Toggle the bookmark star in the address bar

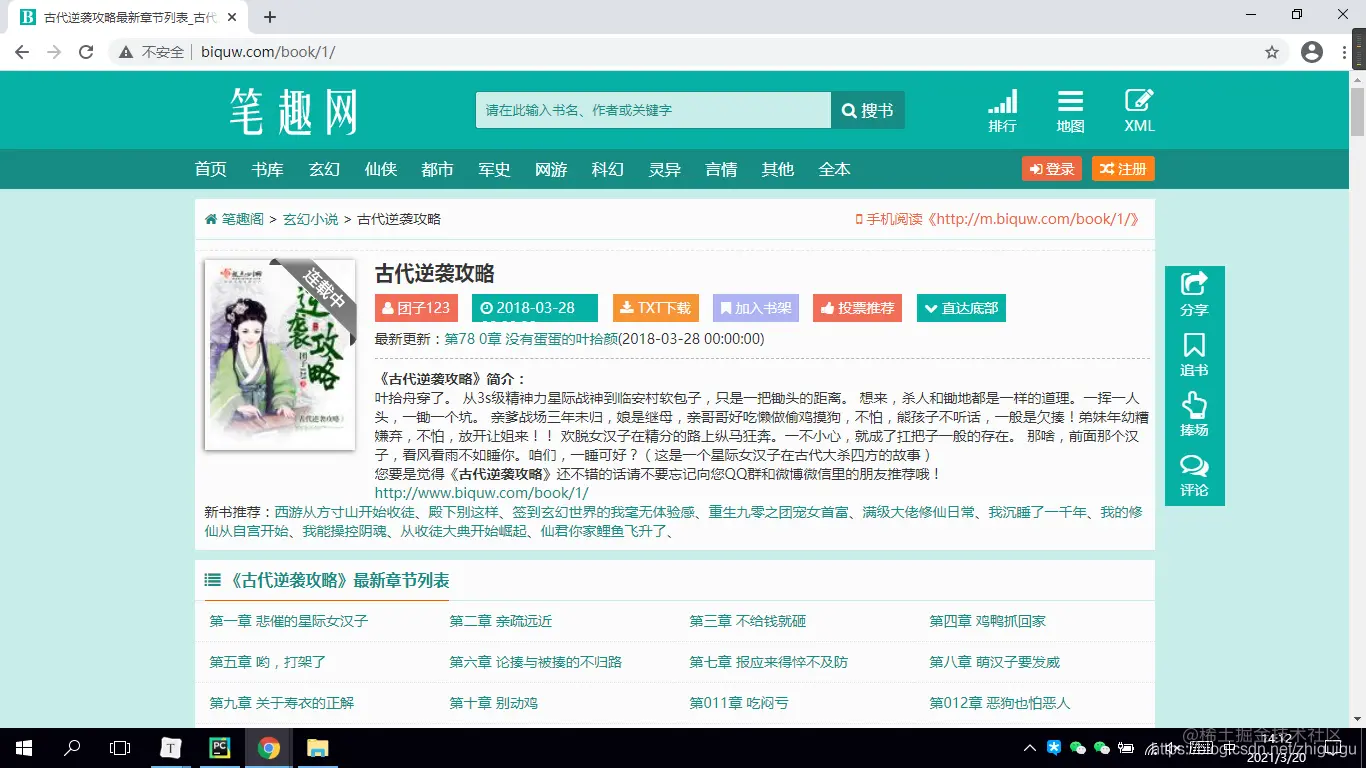pyautogui.click(x=1271, y=51)
